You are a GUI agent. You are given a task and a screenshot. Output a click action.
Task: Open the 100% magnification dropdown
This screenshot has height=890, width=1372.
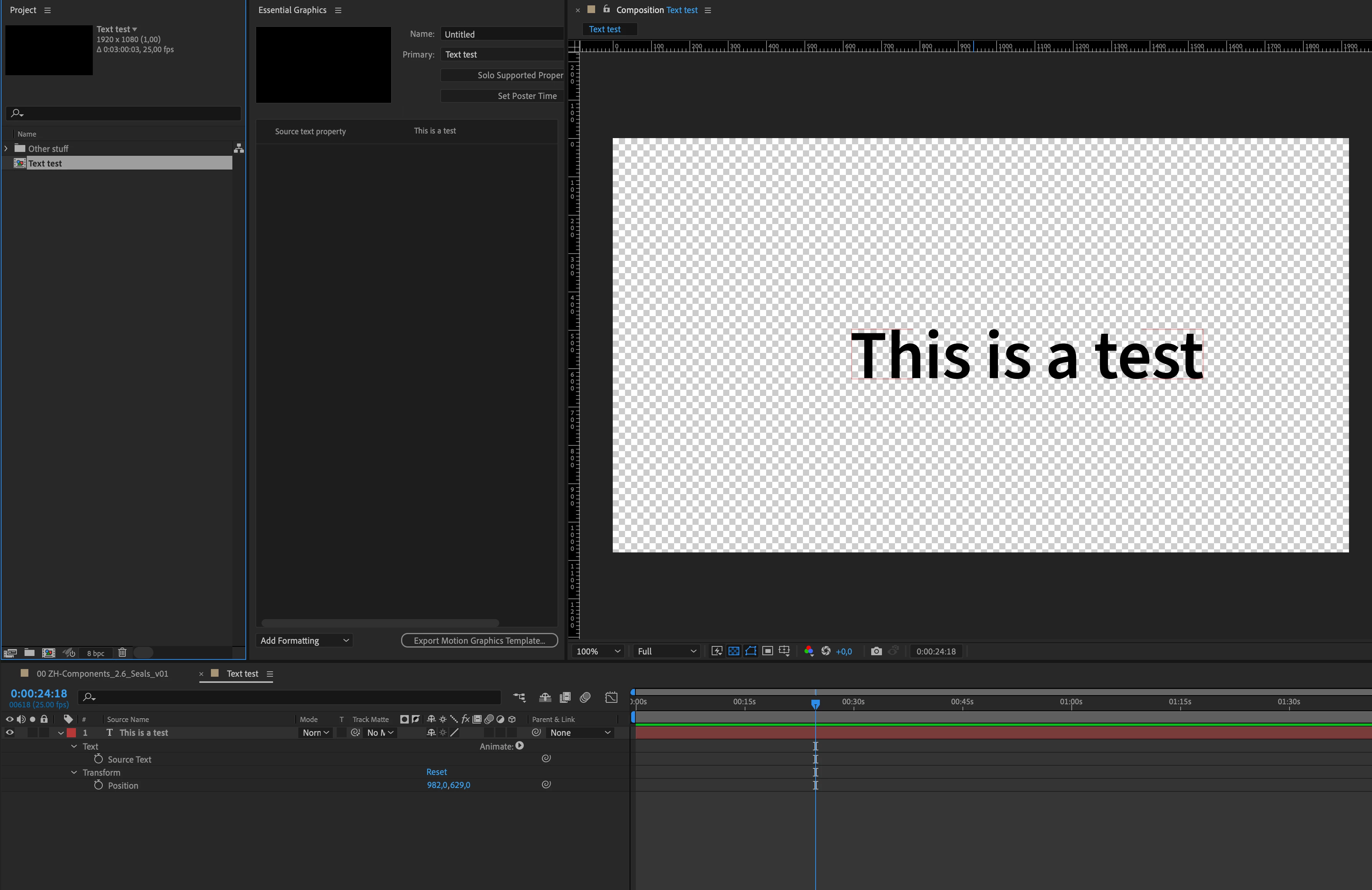coord(598,651)
